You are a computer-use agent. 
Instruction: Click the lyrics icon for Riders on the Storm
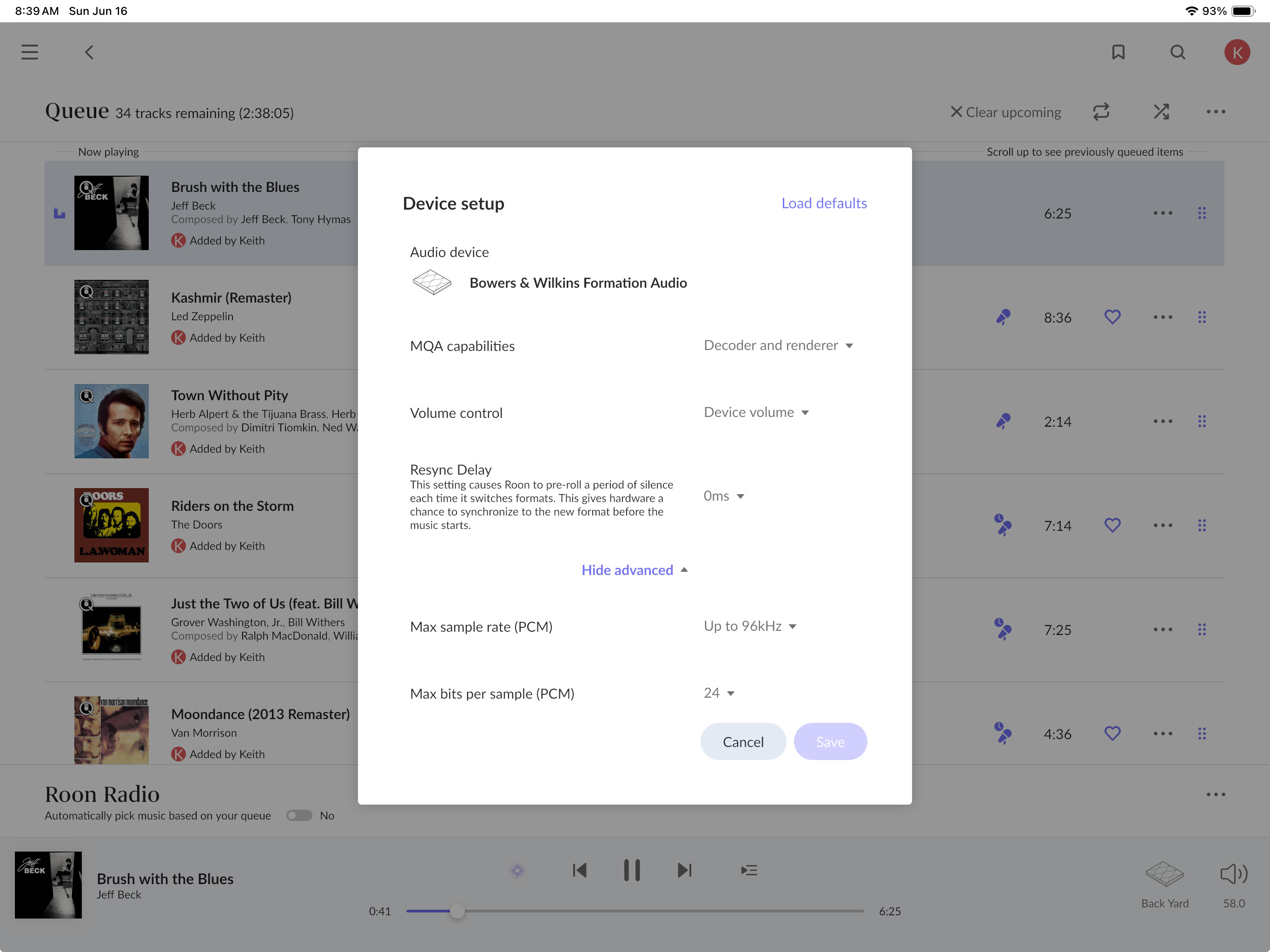pos(1003,525)
